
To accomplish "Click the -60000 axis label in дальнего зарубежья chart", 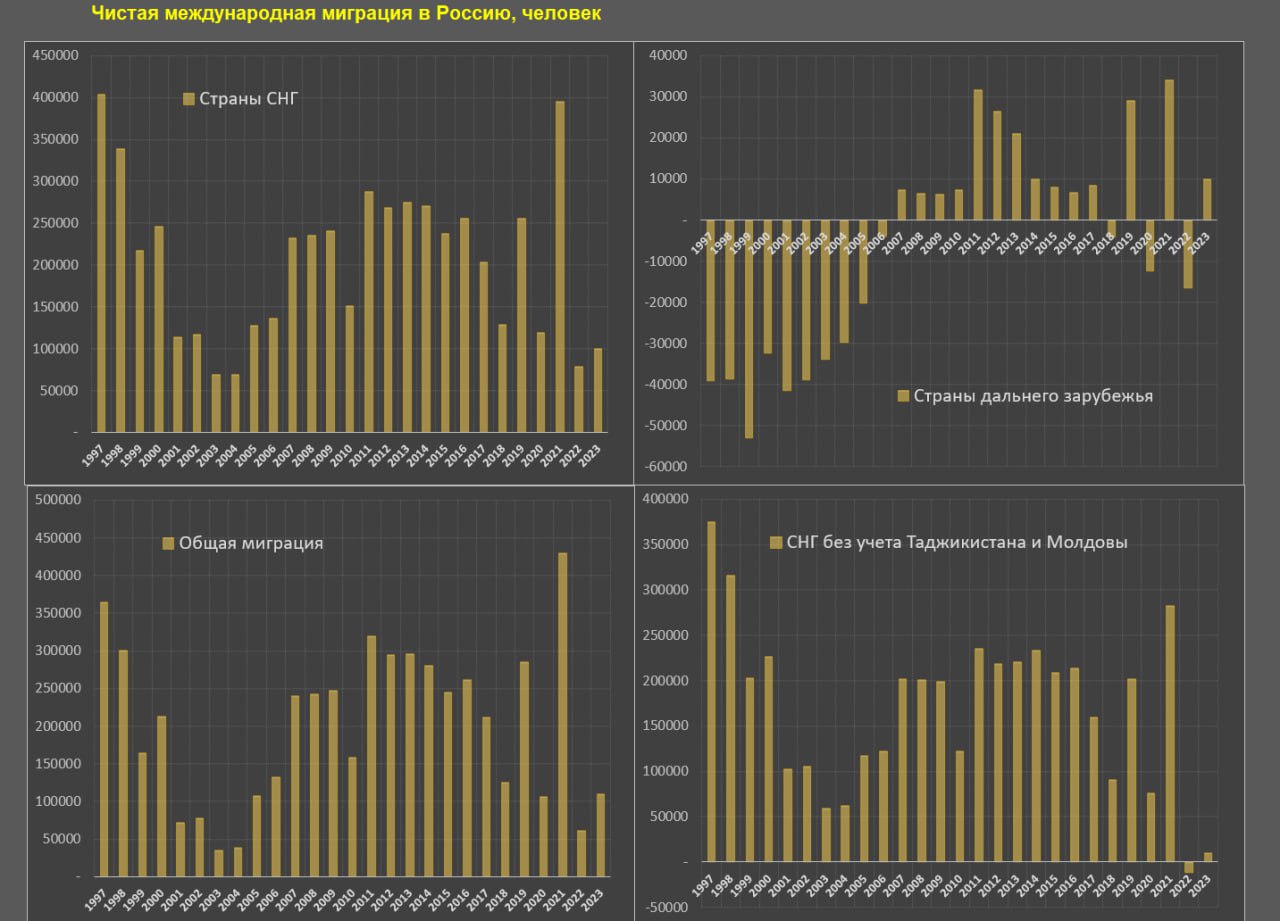I will coord(667,467).
